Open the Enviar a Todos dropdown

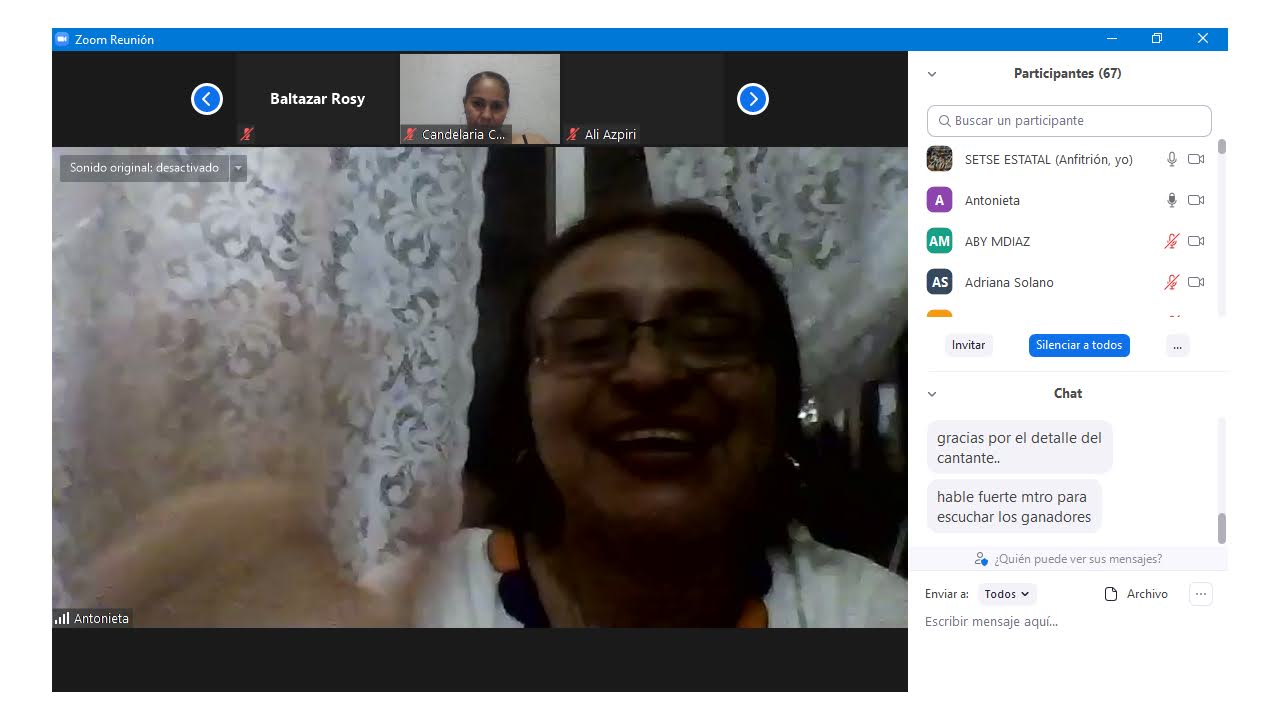coord(1007,594)
